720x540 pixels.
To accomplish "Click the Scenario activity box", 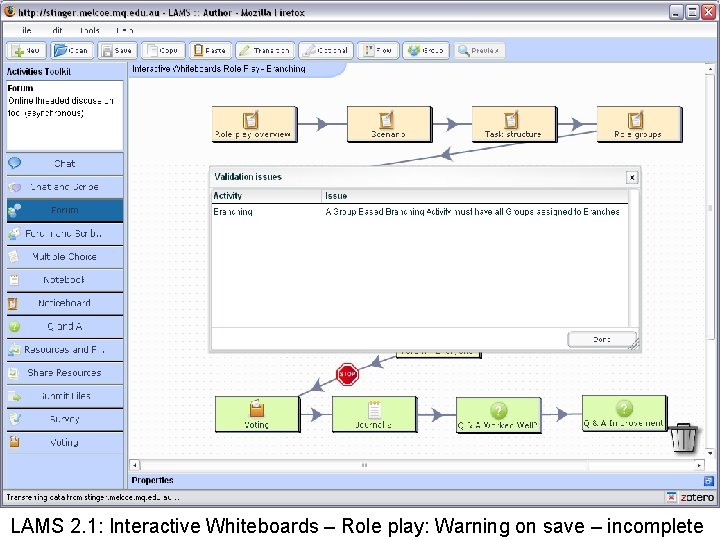I will coord(389,124).
